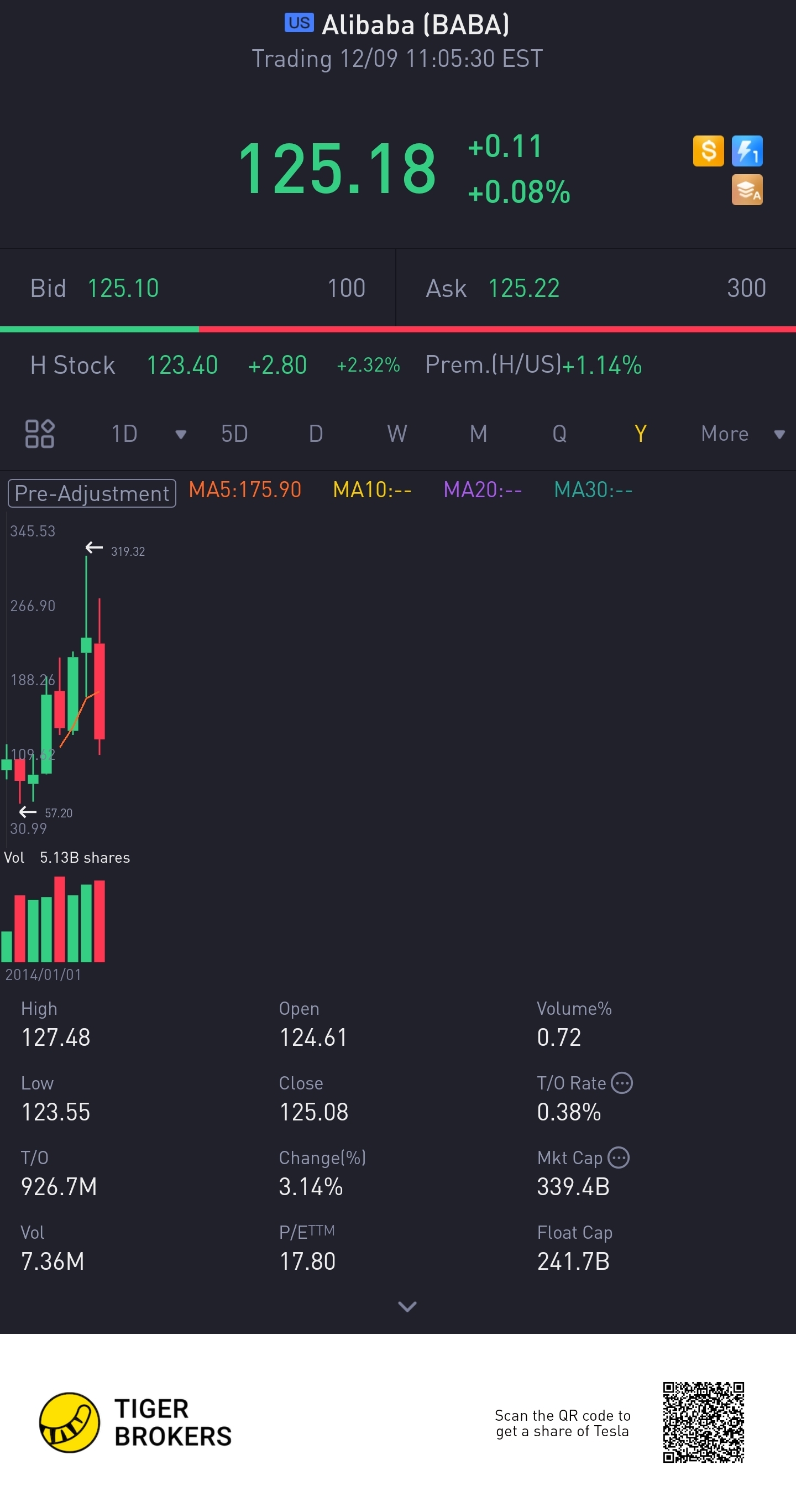Toggle the Pre-Adjustment price setting
Image resolution: width=796 pixels, height=1512 pixels.
click(92, 493)
